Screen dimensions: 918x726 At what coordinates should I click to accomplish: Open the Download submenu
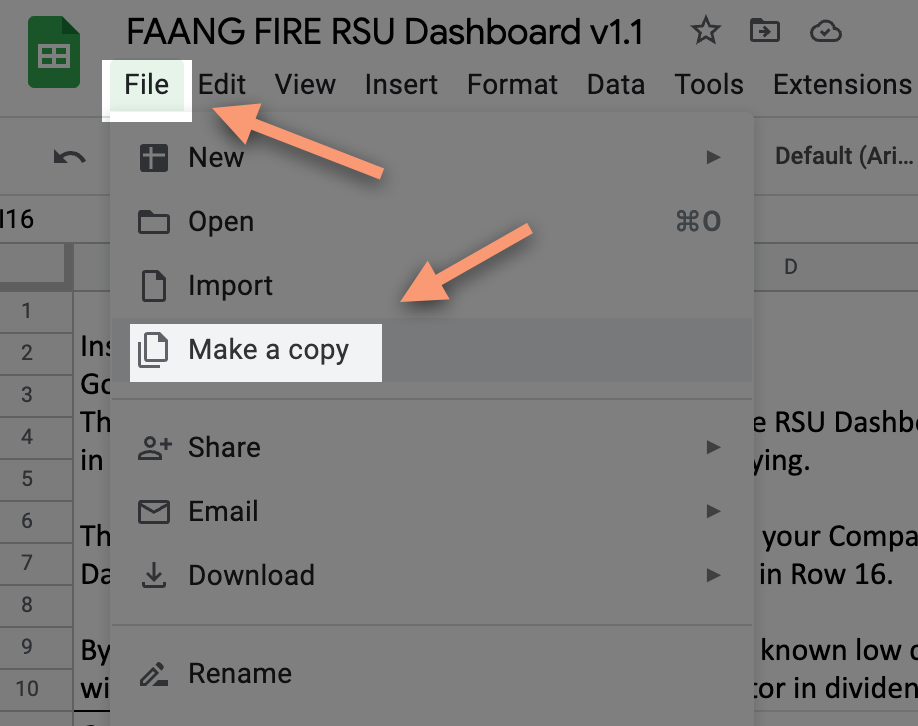(713, 575)
